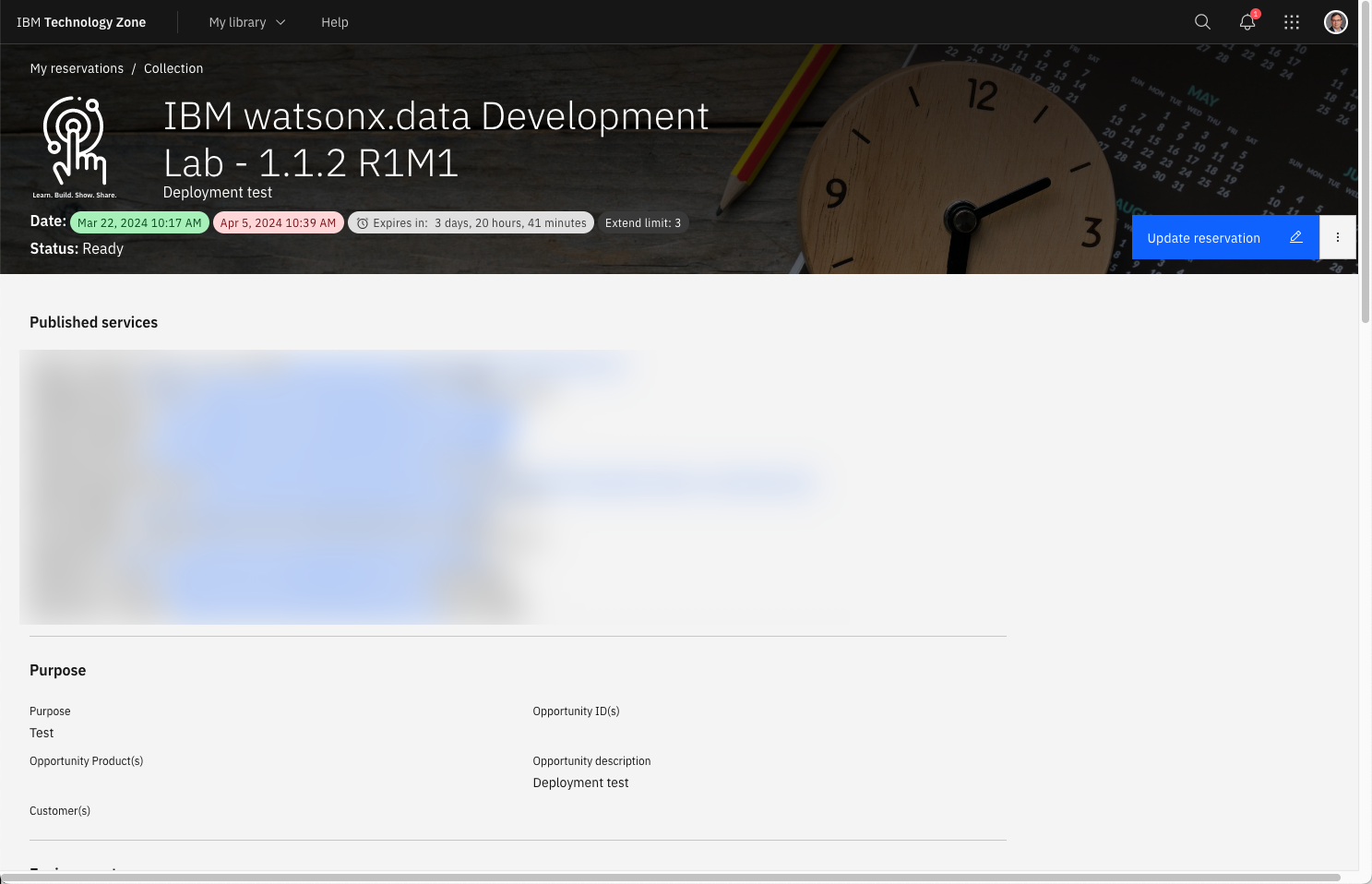Image resolution: width=1372 pixels, height=884 pixels.
Task: Click the Test purpose value
Action: 42,733
